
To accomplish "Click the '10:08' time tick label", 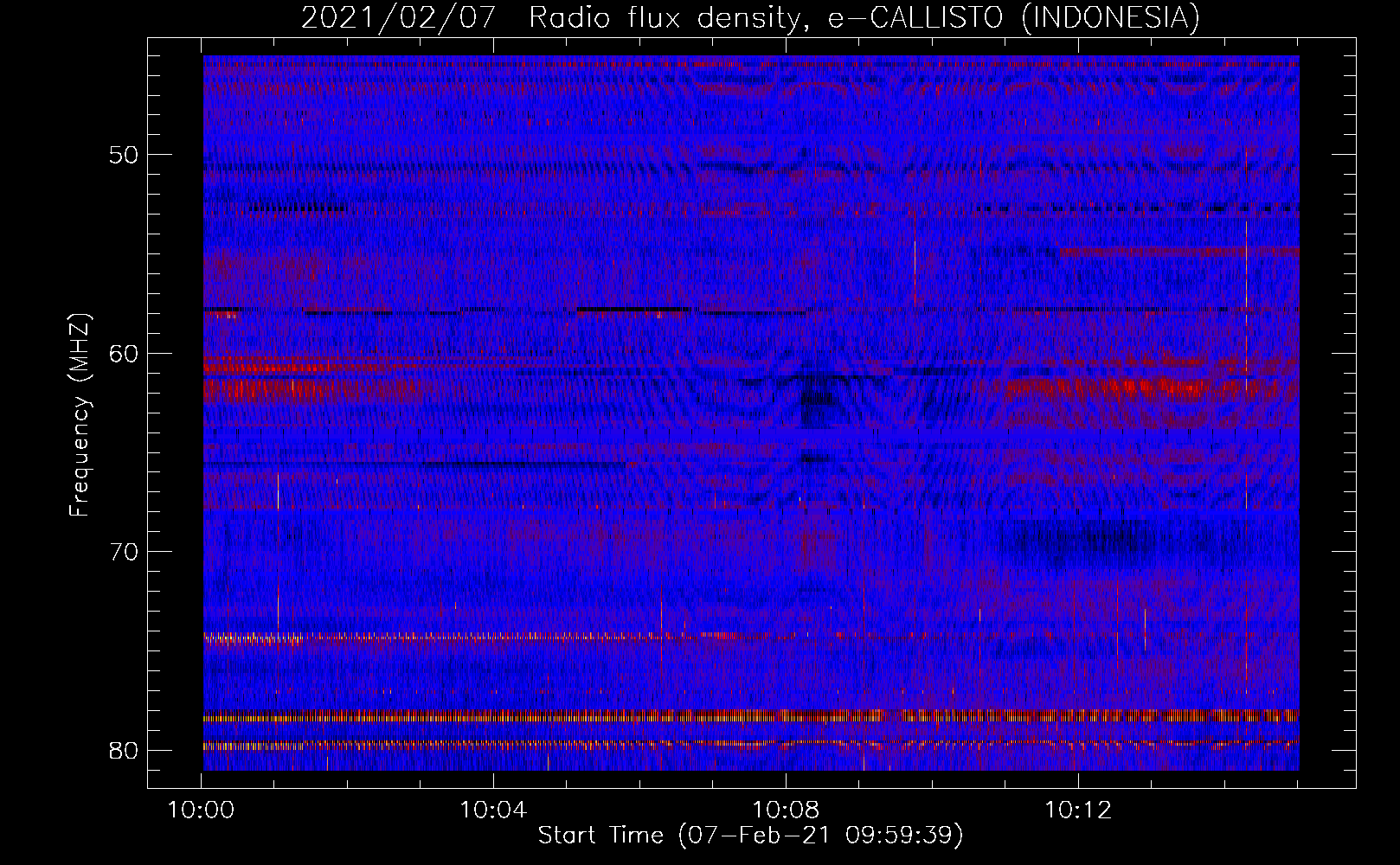I will click(786, 811).
